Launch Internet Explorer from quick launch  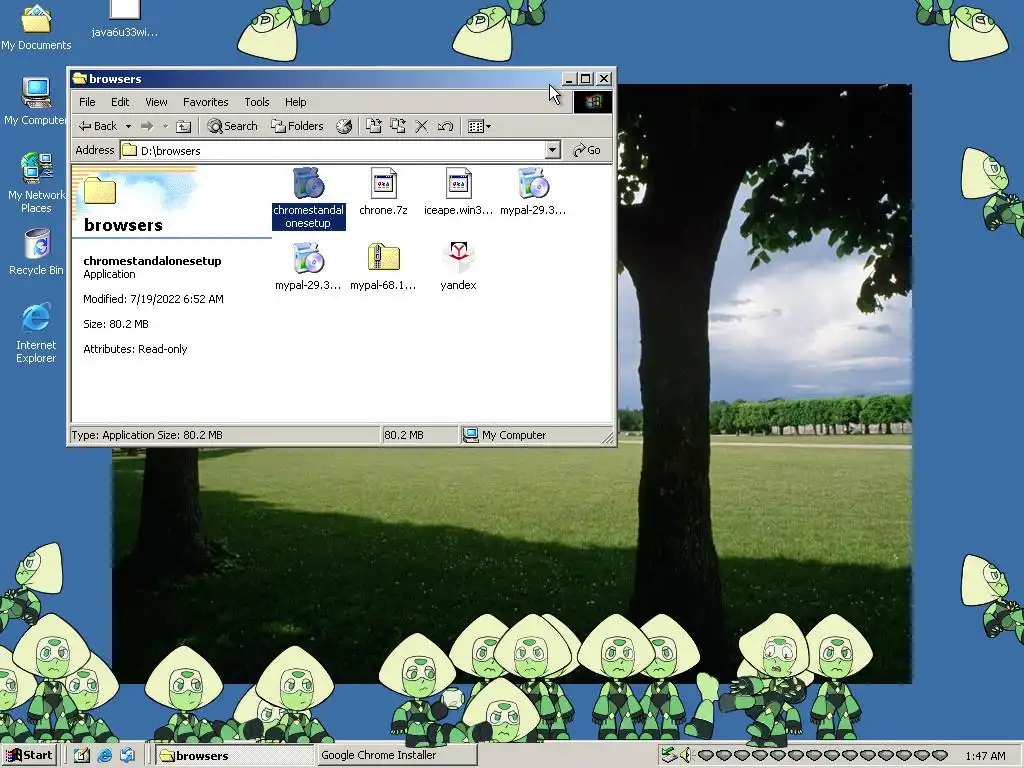coord(104,756)
